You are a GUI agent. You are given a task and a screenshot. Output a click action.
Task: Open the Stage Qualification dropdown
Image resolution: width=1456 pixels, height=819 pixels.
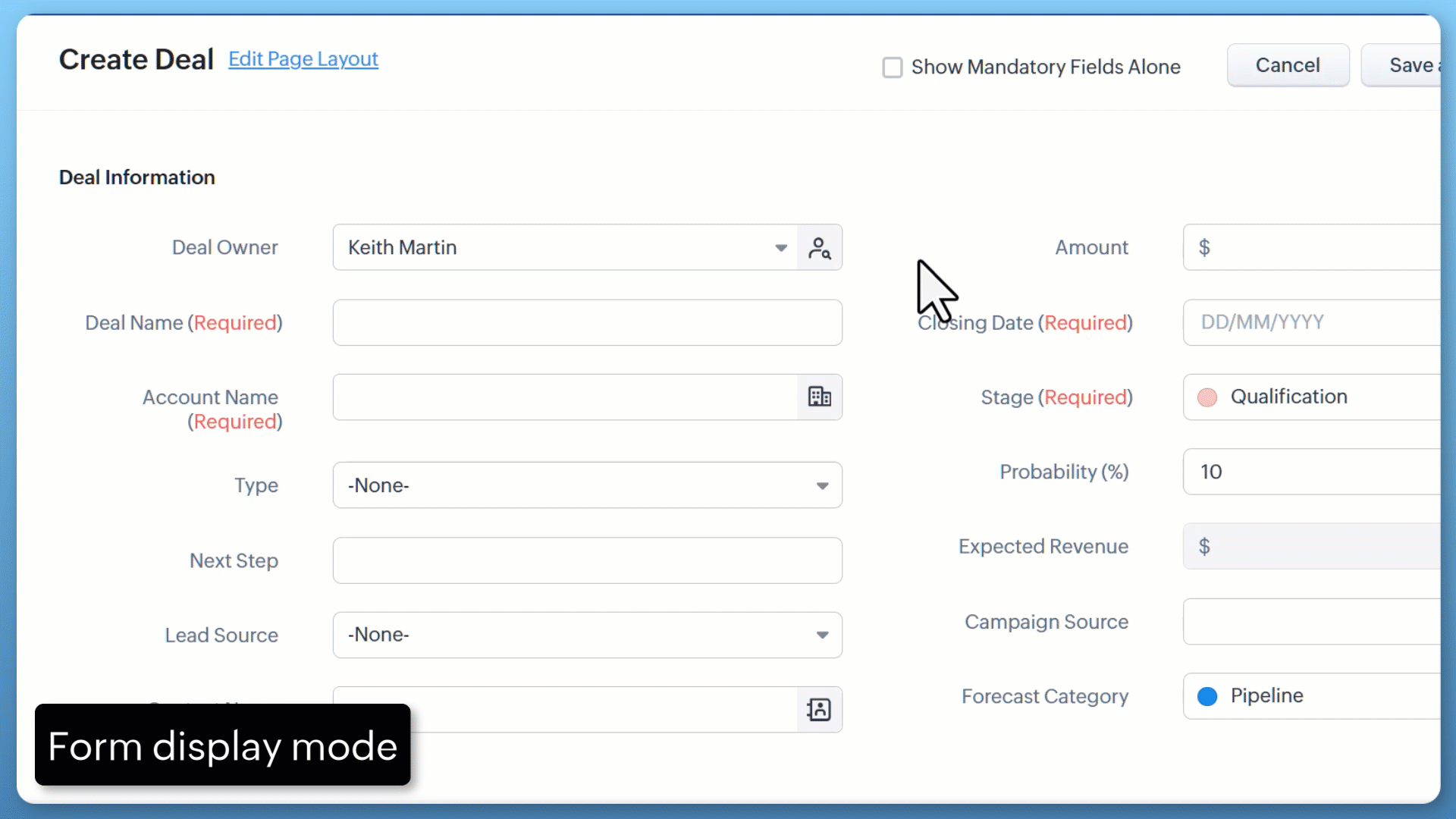(x=1312, y=397)
